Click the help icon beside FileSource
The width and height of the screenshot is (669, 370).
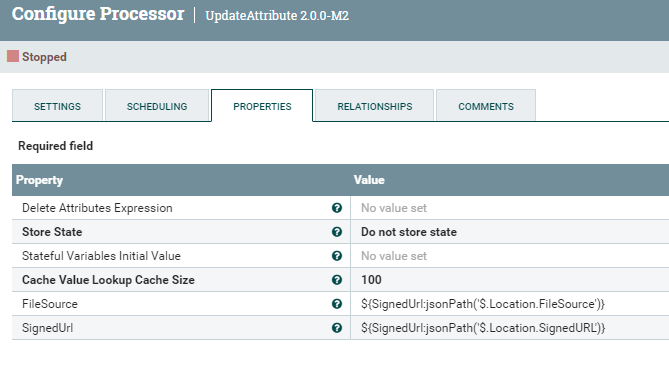(x=337, y=304)
